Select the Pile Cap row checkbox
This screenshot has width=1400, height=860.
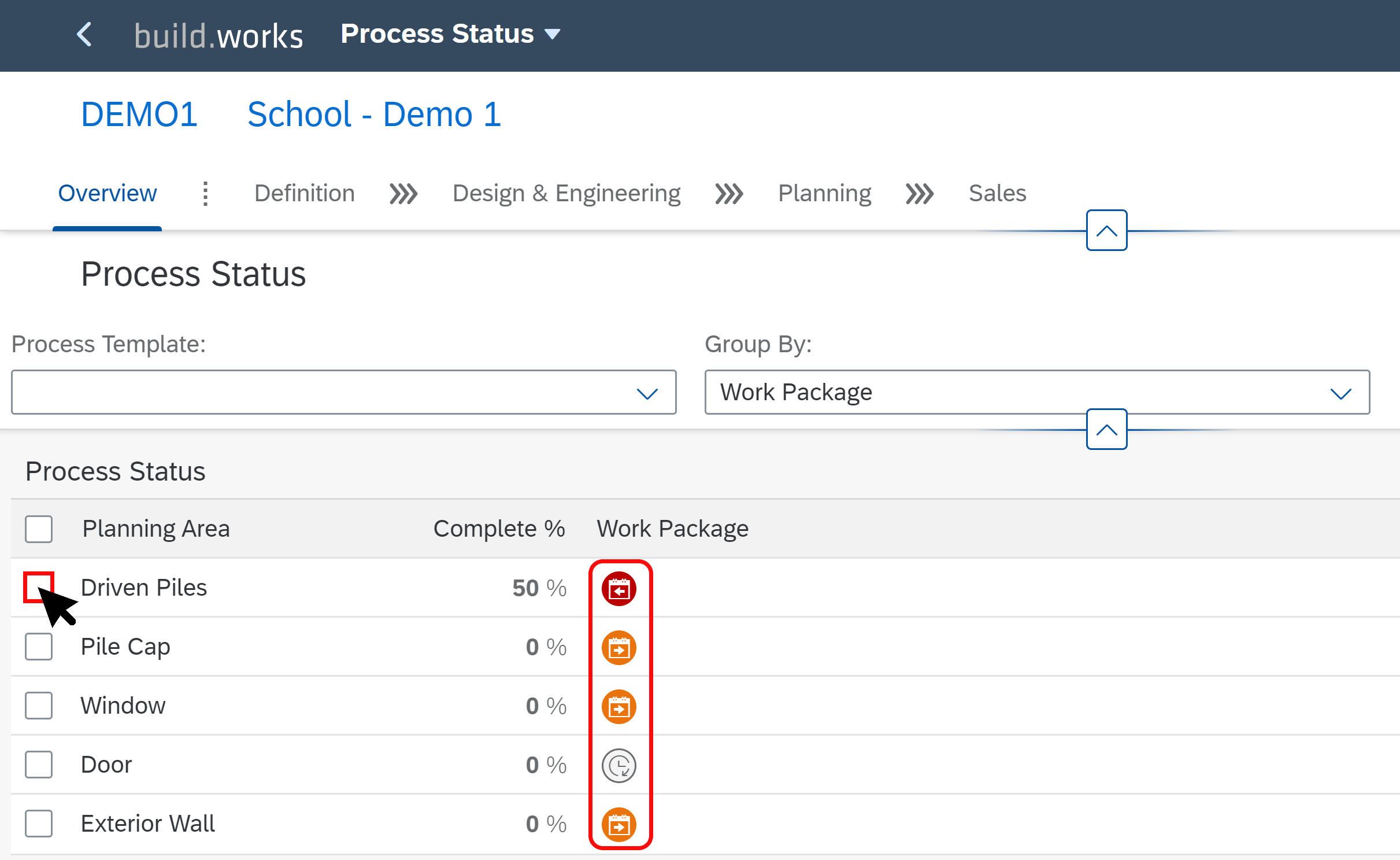coord(39,647)
